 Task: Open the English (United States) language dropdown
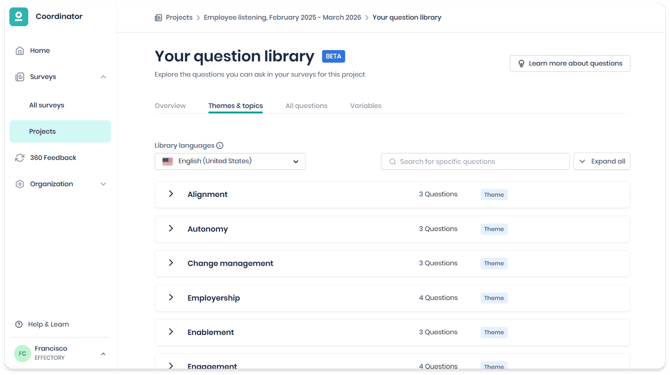click(230, 161)
